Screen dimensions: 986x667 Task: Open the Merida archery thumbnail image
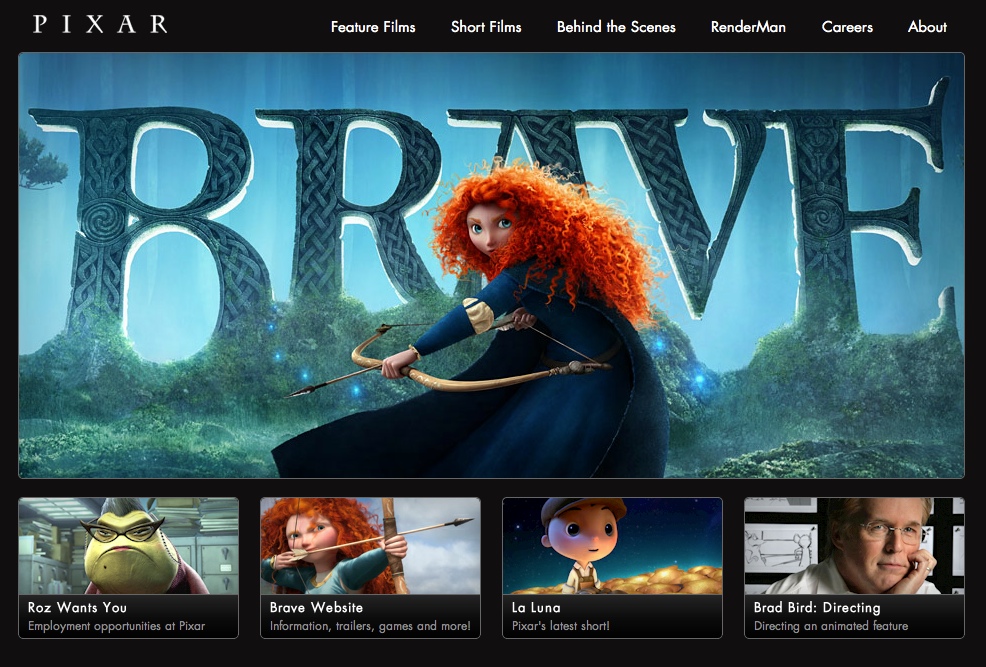click(x=370, y=546)
